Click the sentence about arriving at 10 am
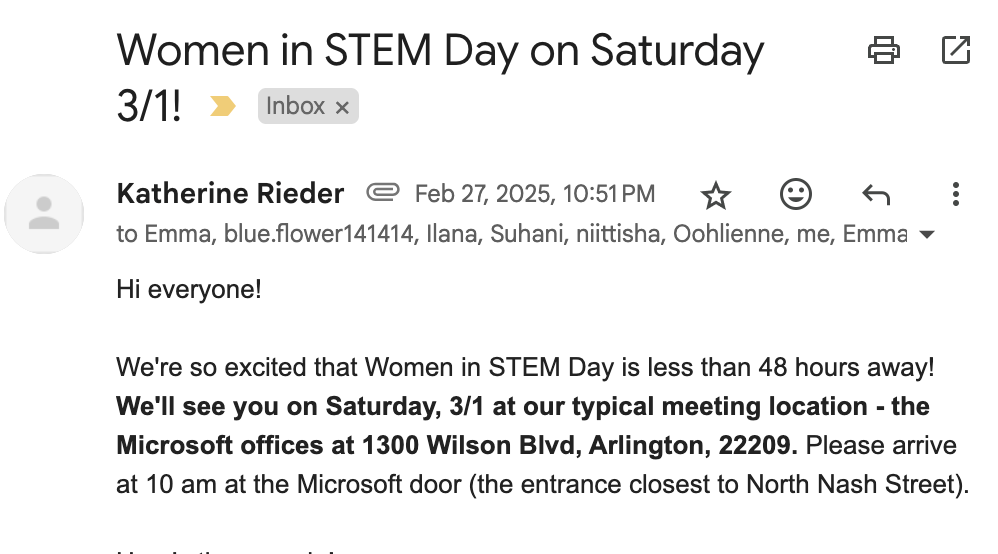Screen dimensions: 998x554 tap(540, 485)
